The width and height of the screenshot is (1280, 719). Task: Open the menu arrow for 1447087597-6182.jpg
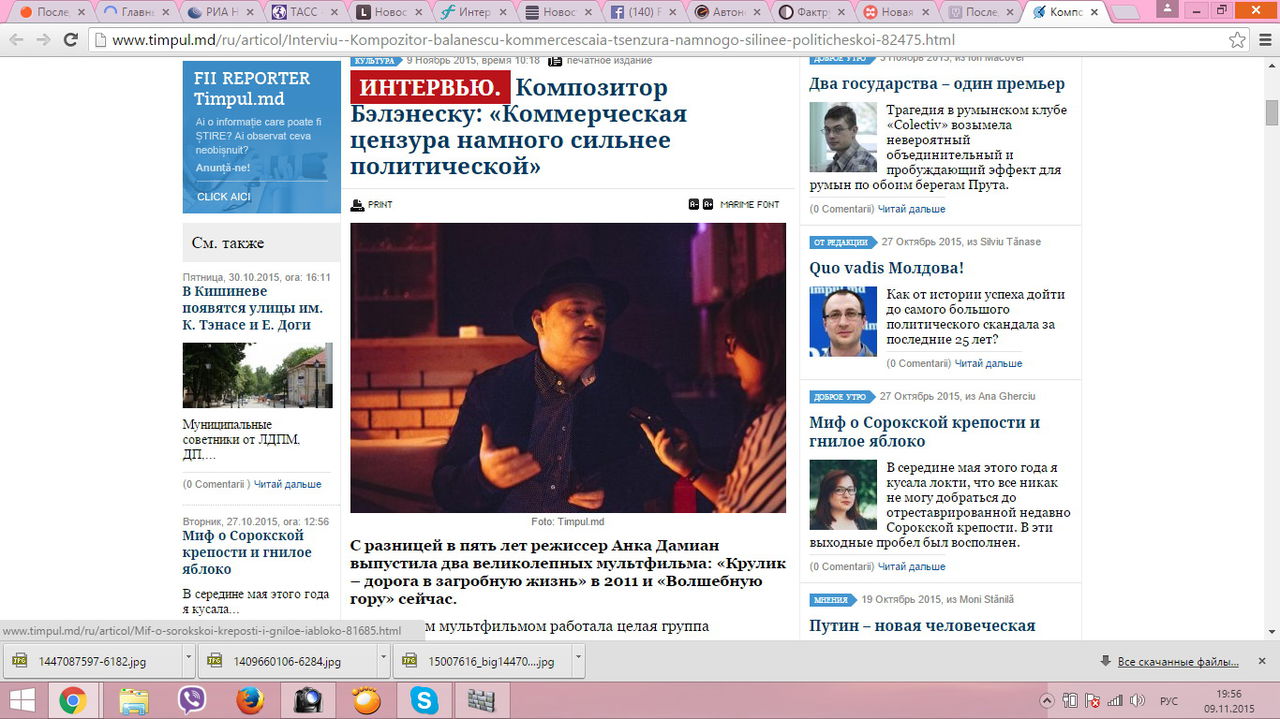coord(188,661)
